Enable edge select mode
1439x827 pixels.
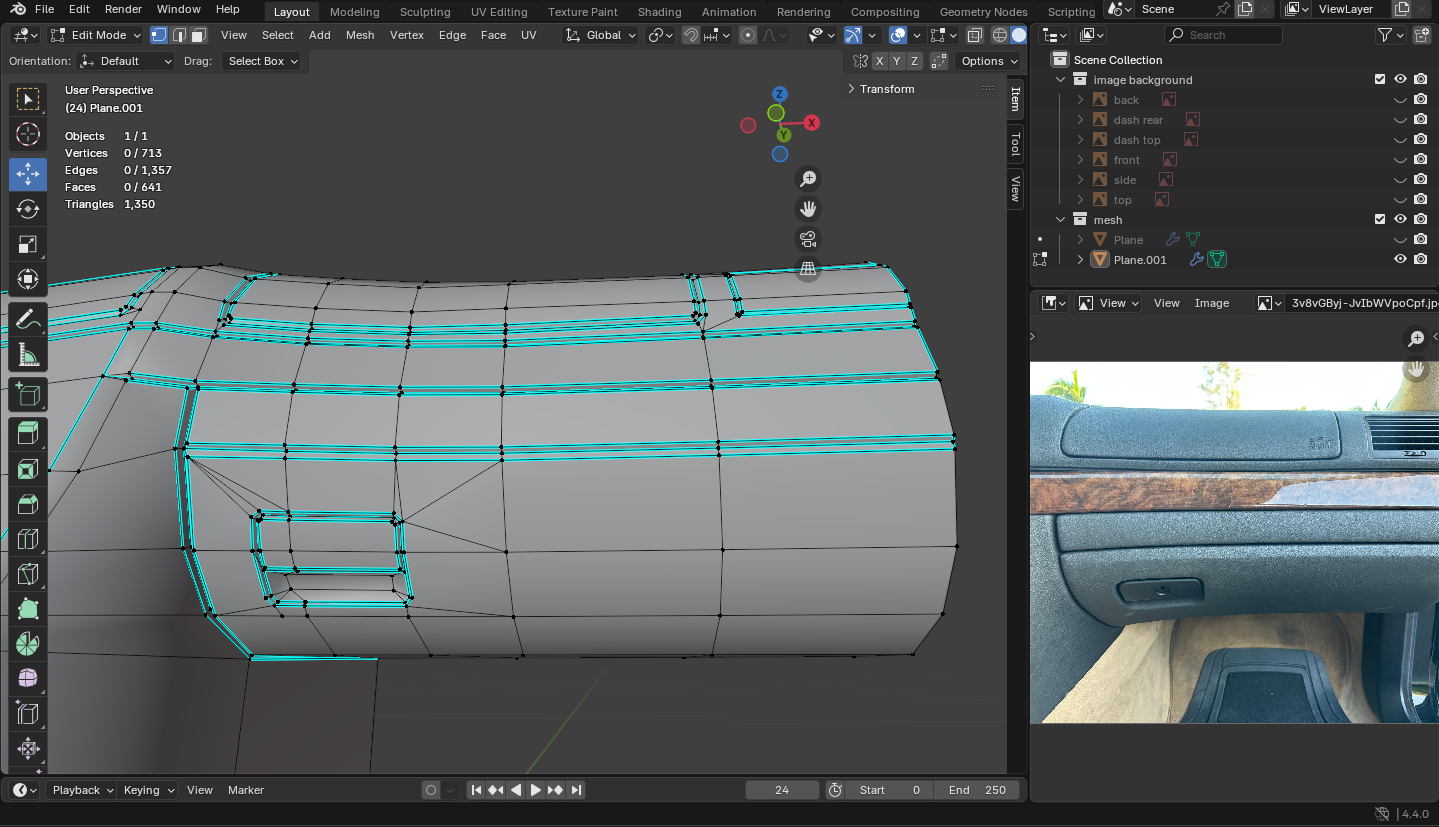pos(179,35)
